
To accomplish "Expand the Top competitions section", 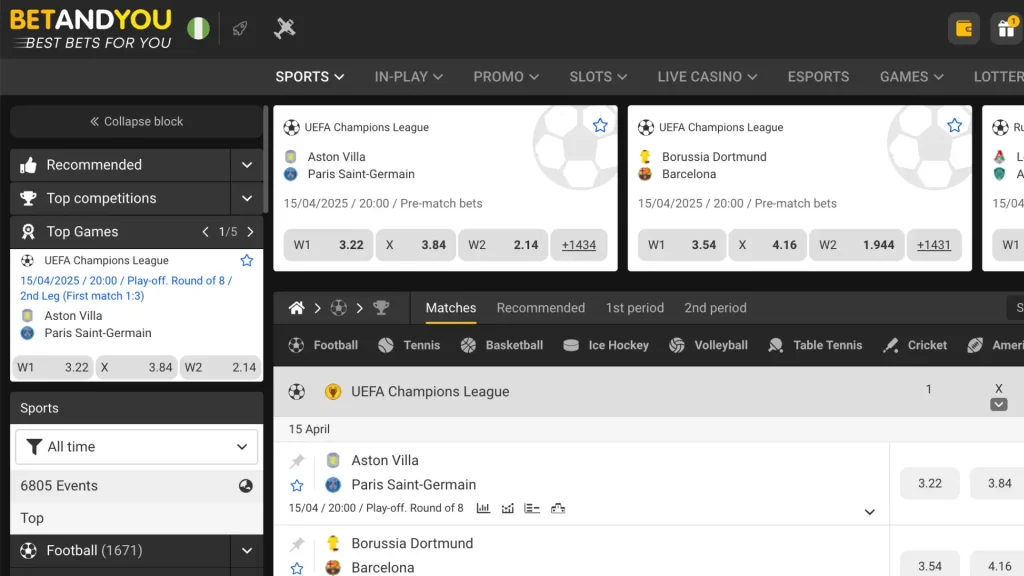I will pos(247,199).
